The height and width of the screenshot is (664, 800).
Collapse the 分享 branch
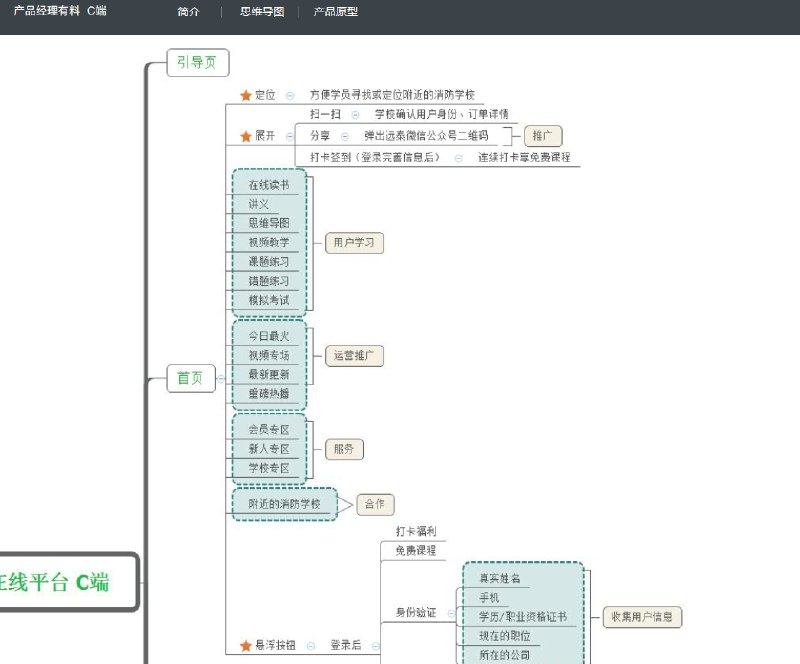click(345, 136)
